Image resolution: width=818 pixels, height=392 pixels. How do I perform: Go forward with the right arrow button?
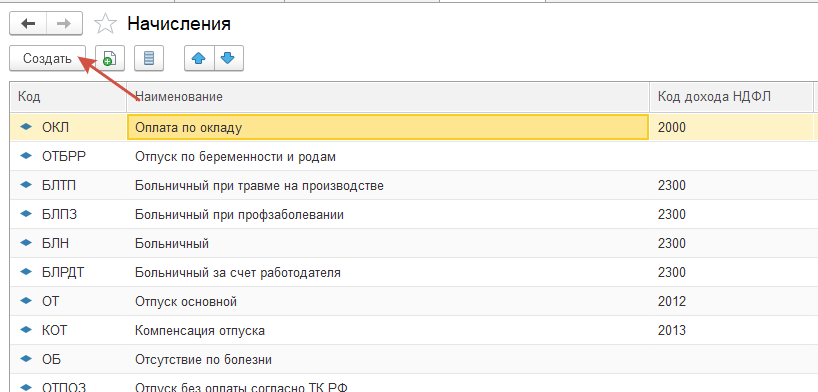tap(65, 24)
